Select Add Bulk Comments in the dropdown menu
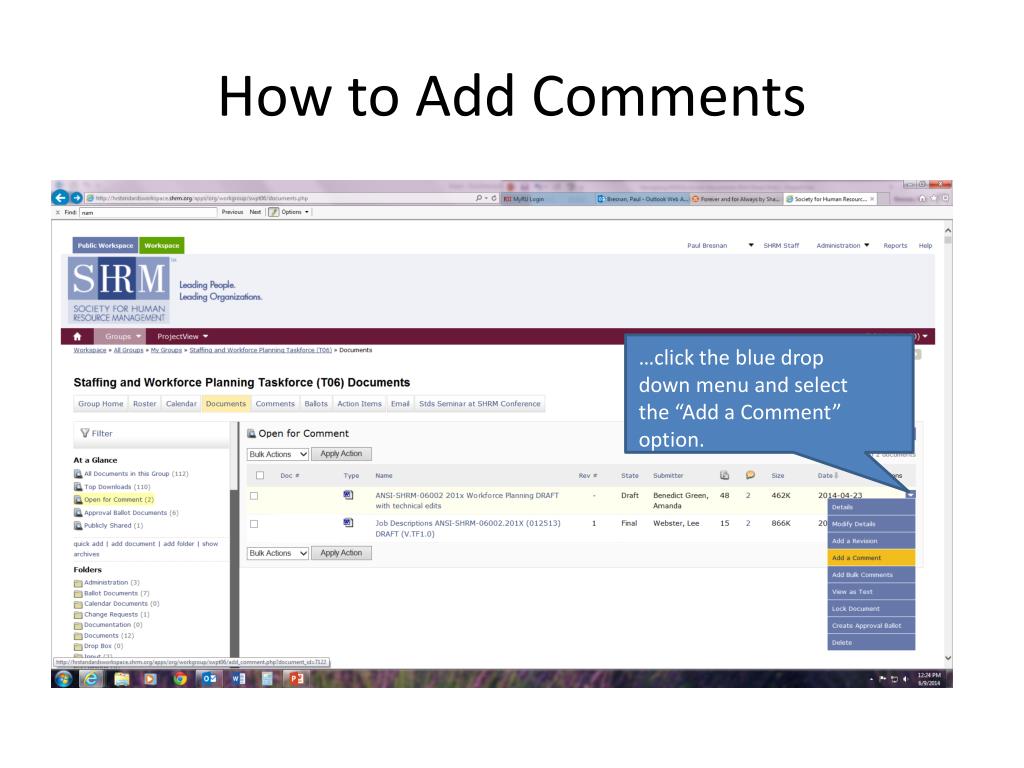This screenshot has height=768, width=1024. click(x=871, y=575)
